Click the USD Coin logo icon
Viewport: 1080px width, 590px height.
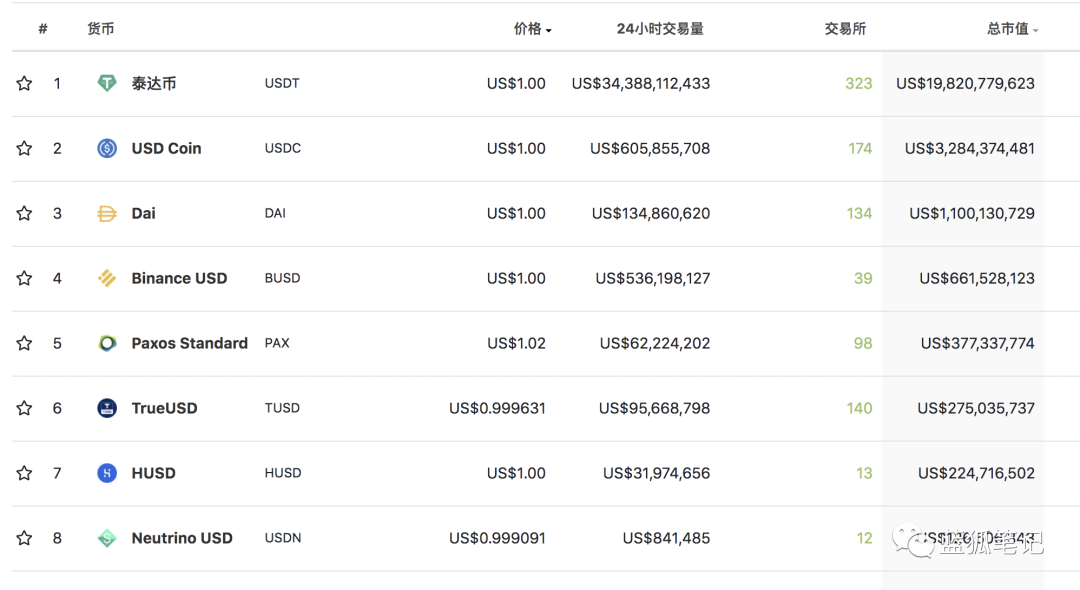click(x=107, y=148)
